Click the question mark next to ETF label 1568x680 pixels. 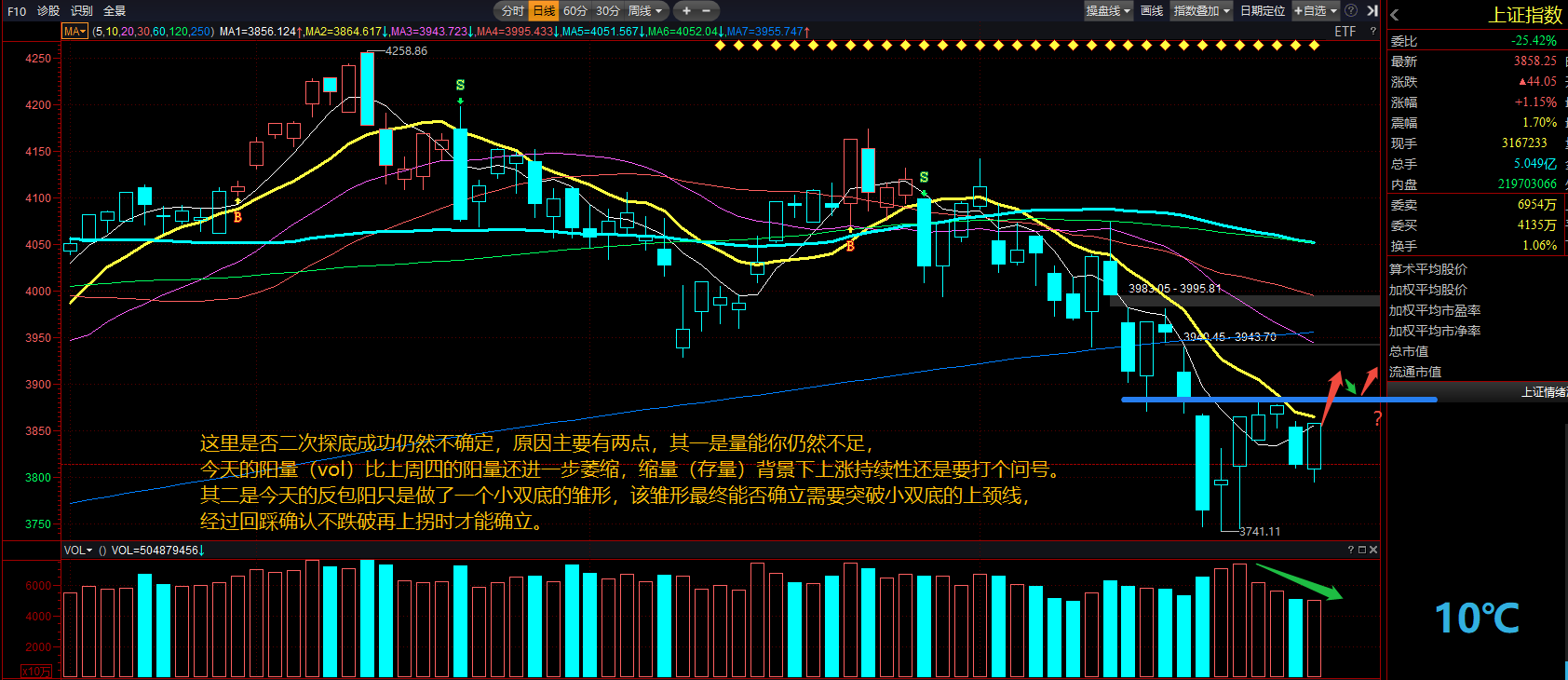click(x=1372, y=32)
